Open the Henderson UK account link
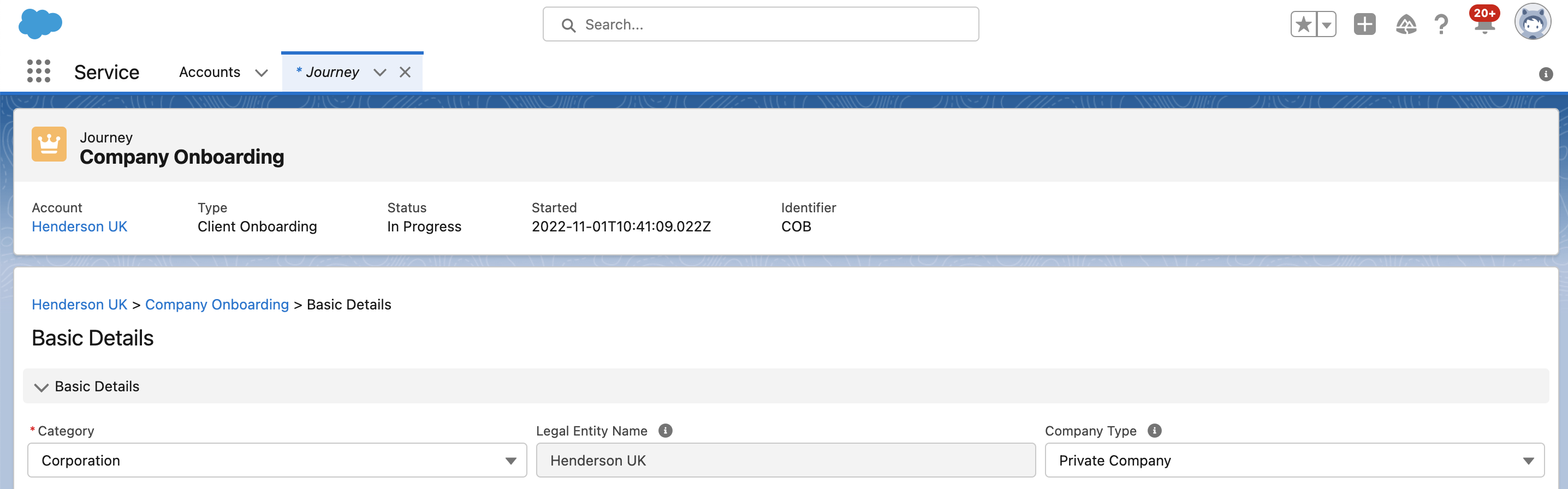This screenshot has width=1568, height=489. (79, 226)
